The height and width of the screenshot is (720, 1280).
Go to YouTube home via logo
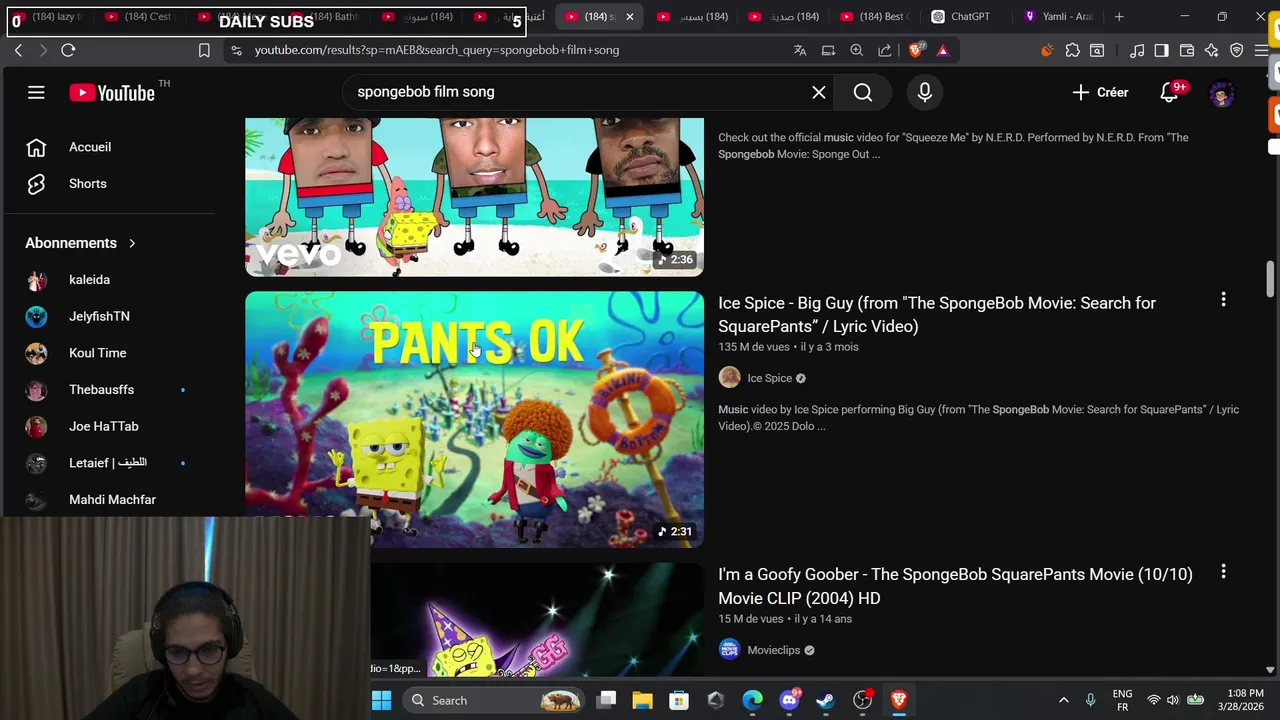pos(112,93)
